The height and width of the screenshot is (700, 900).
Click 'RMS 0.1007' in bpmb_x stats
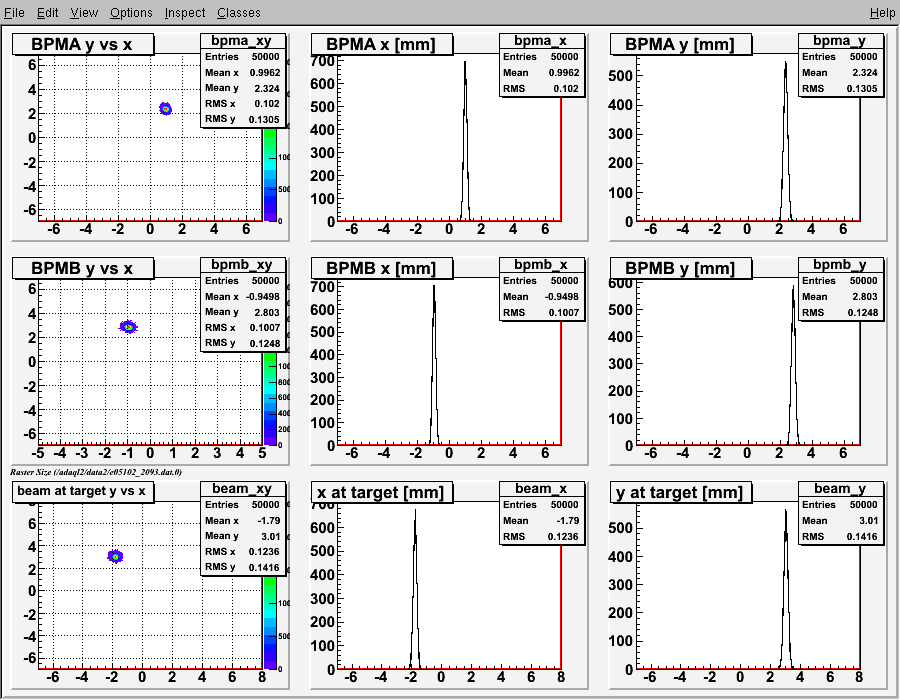[542, 313]
